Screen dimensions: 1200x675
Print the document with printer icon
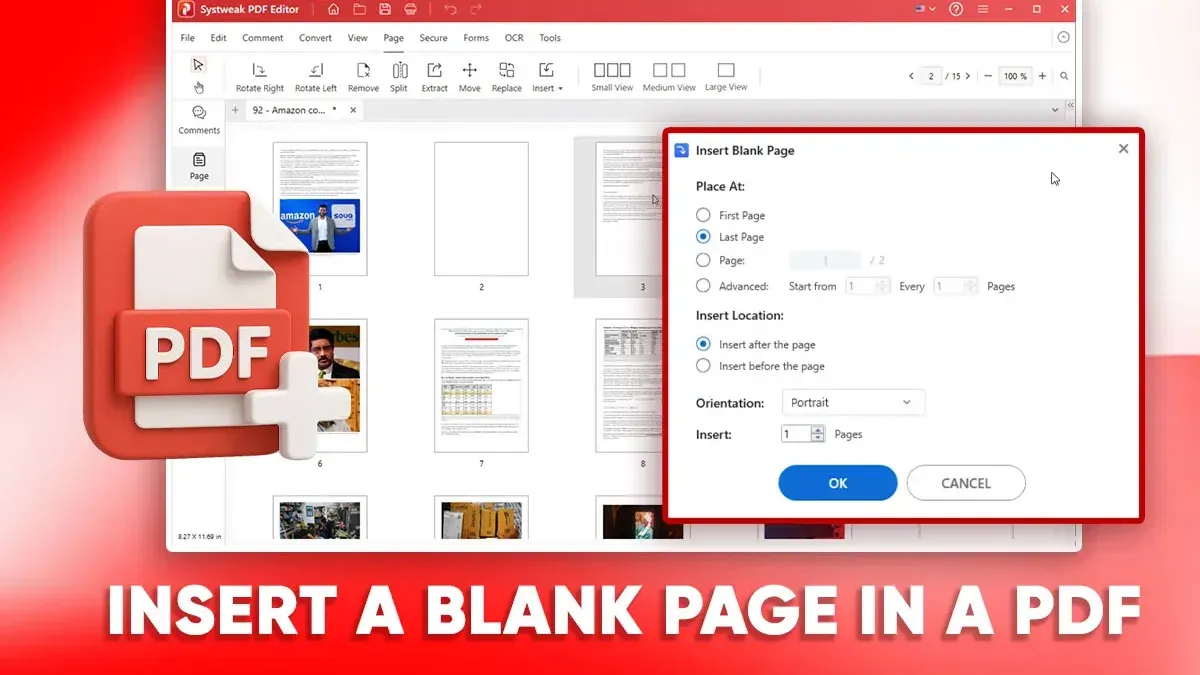point(411,9)
